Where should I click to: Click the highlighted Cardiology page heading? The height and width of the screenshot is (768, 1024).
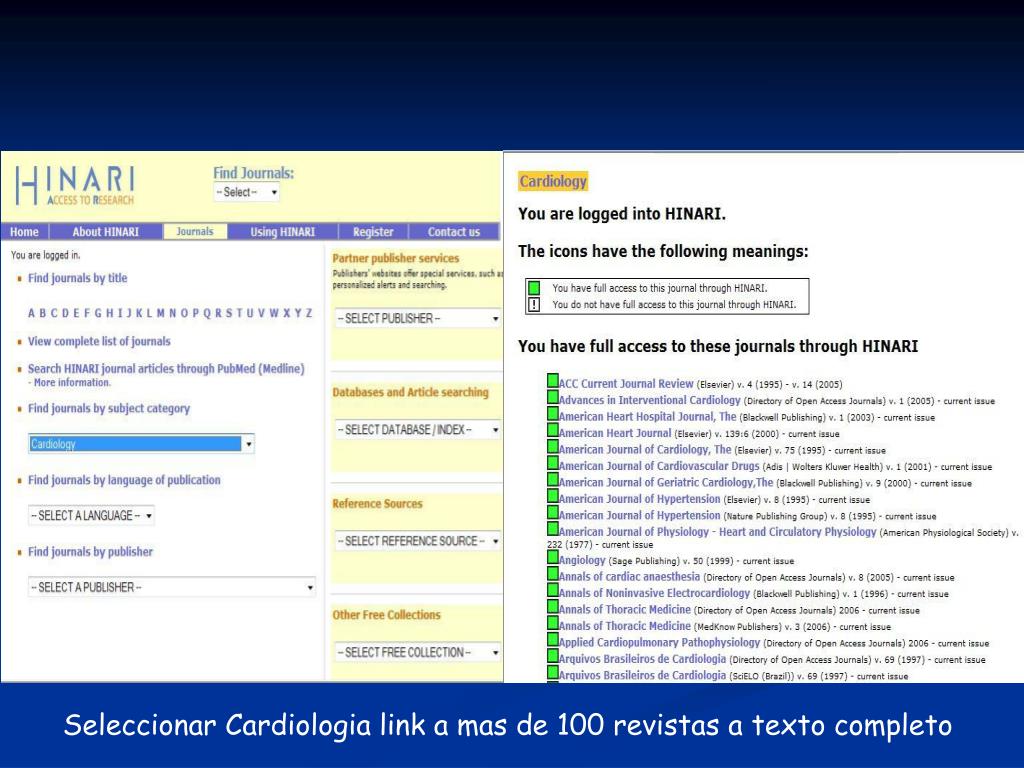553,181
